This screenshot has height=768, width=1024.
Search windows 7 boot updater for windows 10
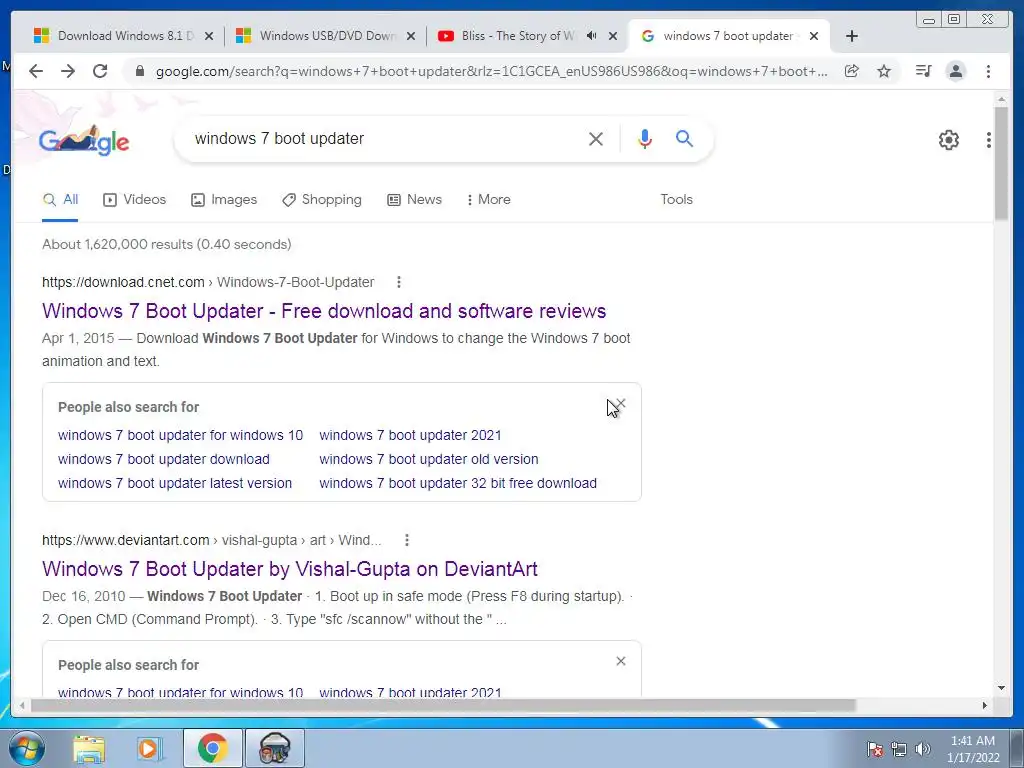pos(180,435)
